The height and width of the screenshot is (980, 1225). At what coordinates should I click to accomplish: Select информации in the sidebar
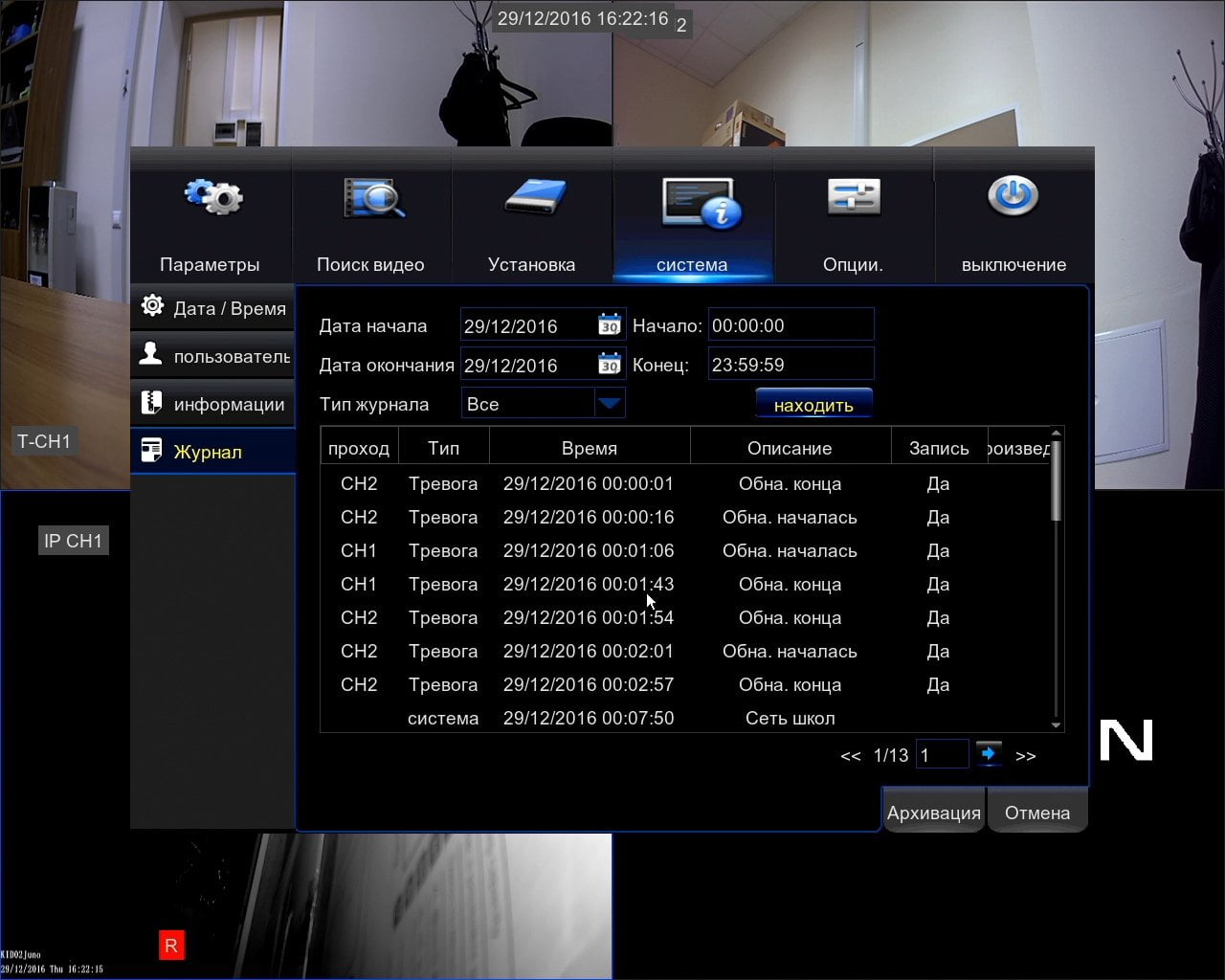212,403
